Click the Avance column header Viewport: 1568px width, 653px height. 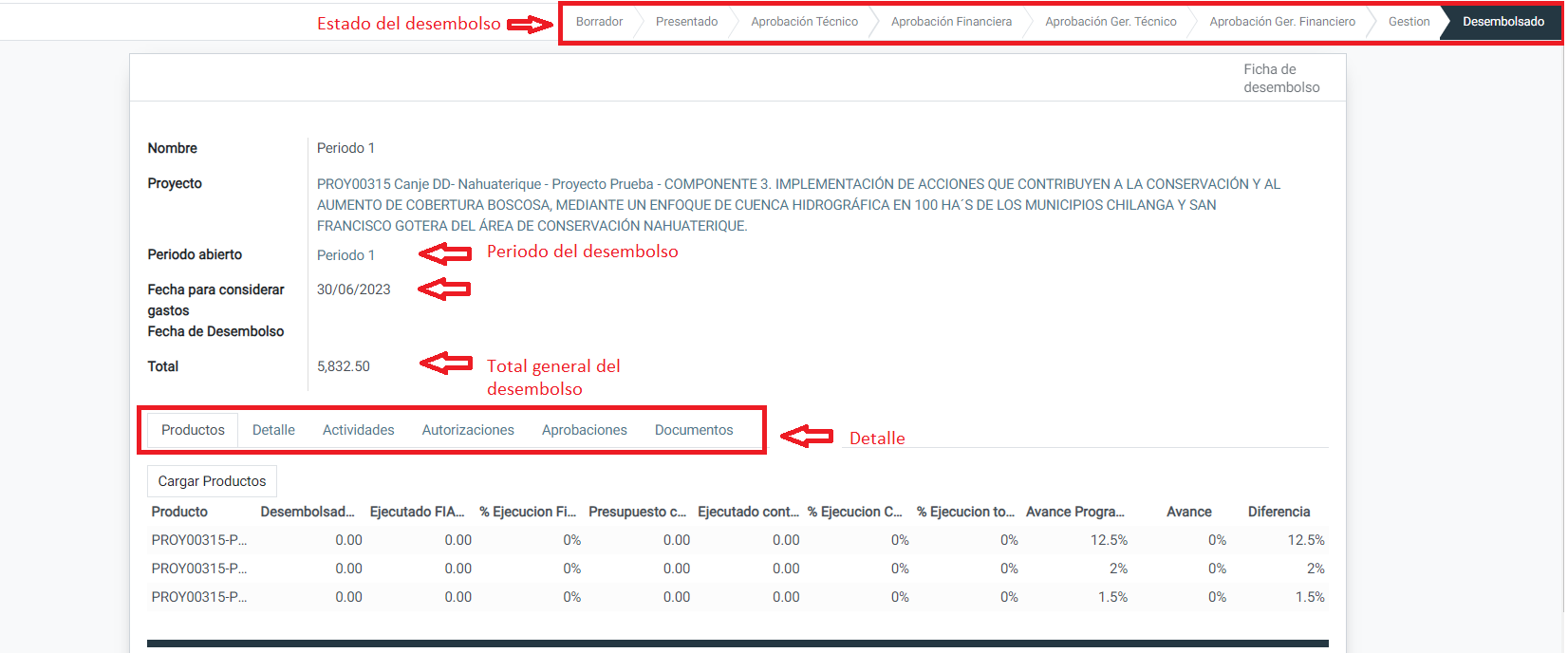click(1188, 512)
